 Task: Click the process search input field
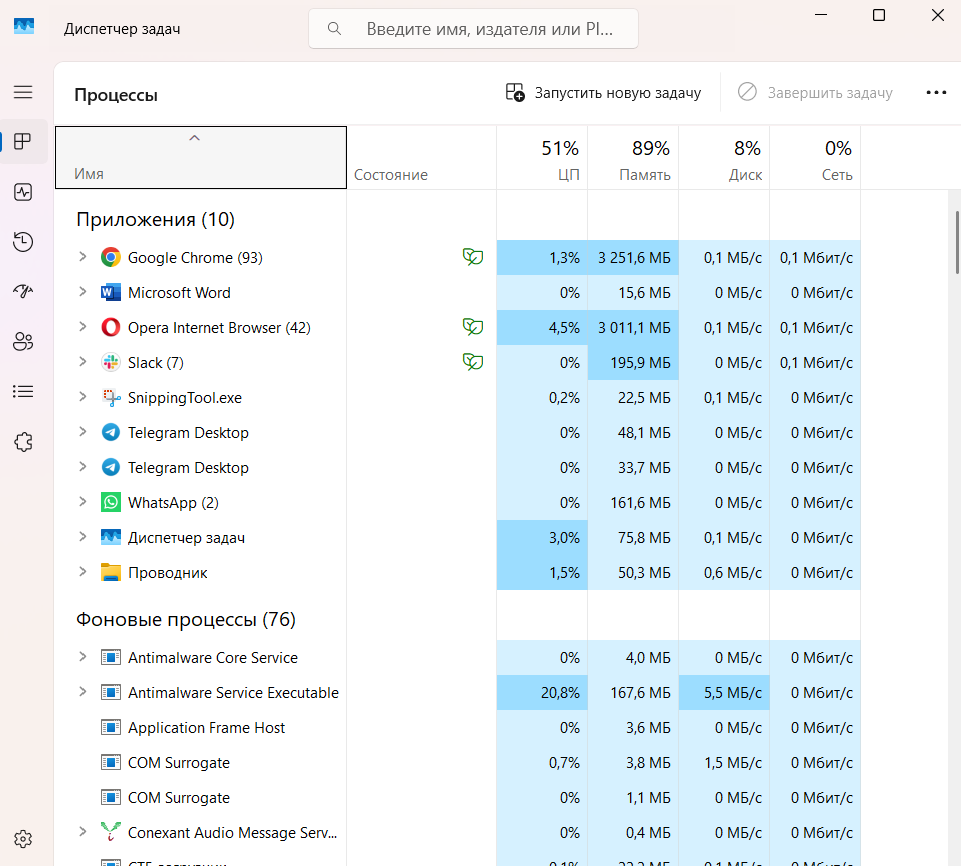coord(473,29)
